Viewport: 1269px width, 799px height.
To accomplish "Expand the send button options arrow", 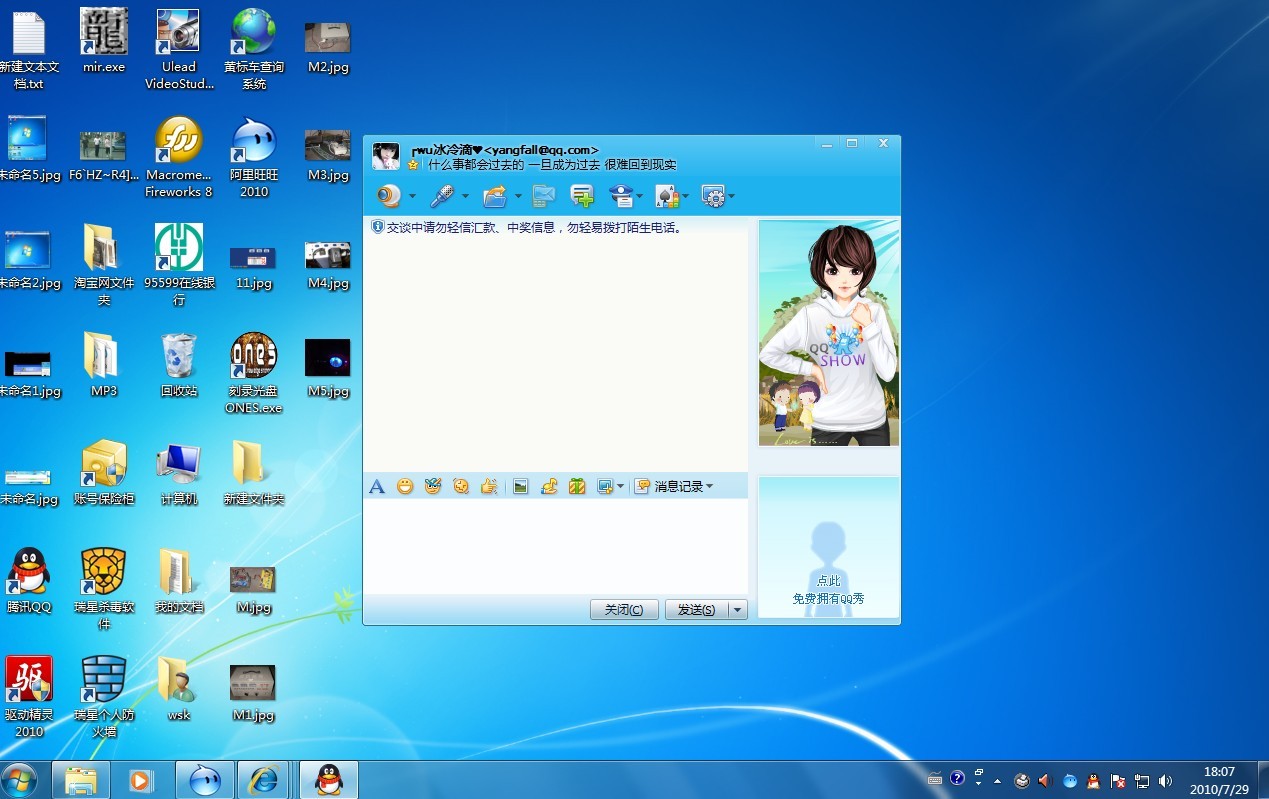I will coord(738,610).
